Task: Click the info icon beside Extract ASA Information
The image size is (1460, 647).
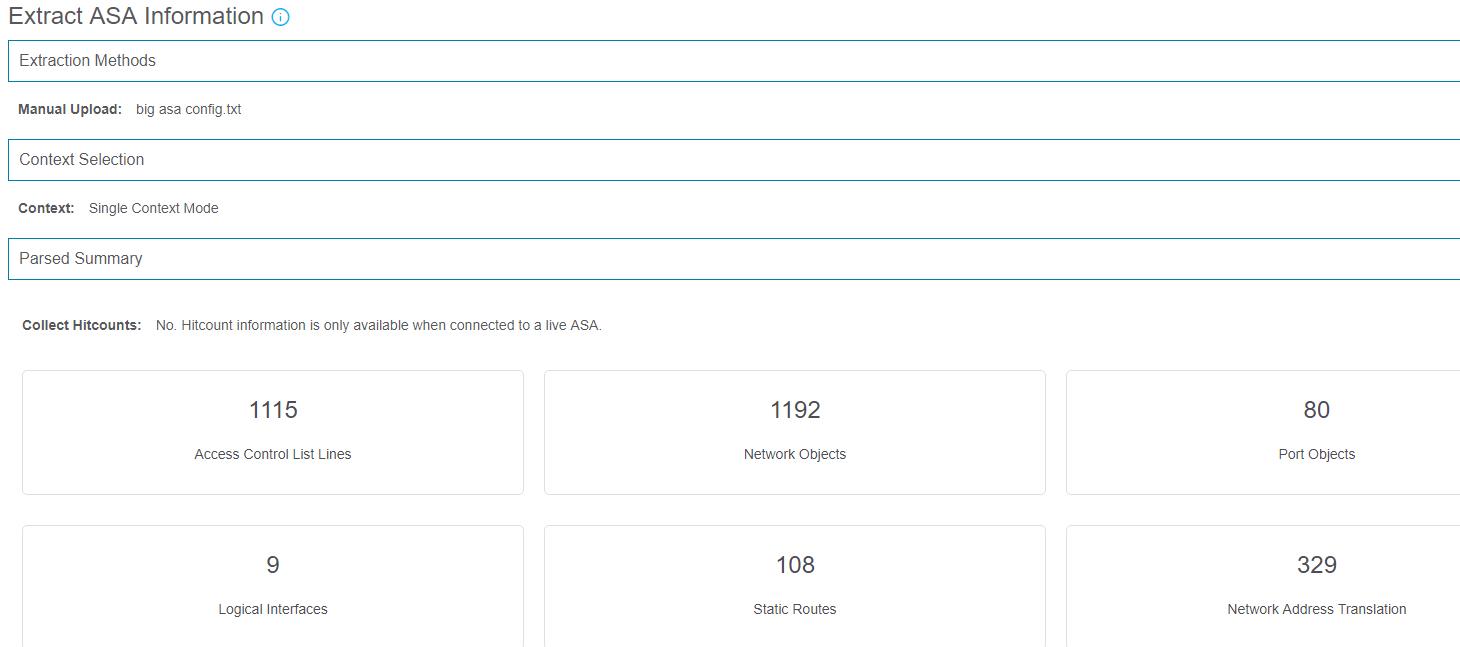Action: tap(281, 17)
